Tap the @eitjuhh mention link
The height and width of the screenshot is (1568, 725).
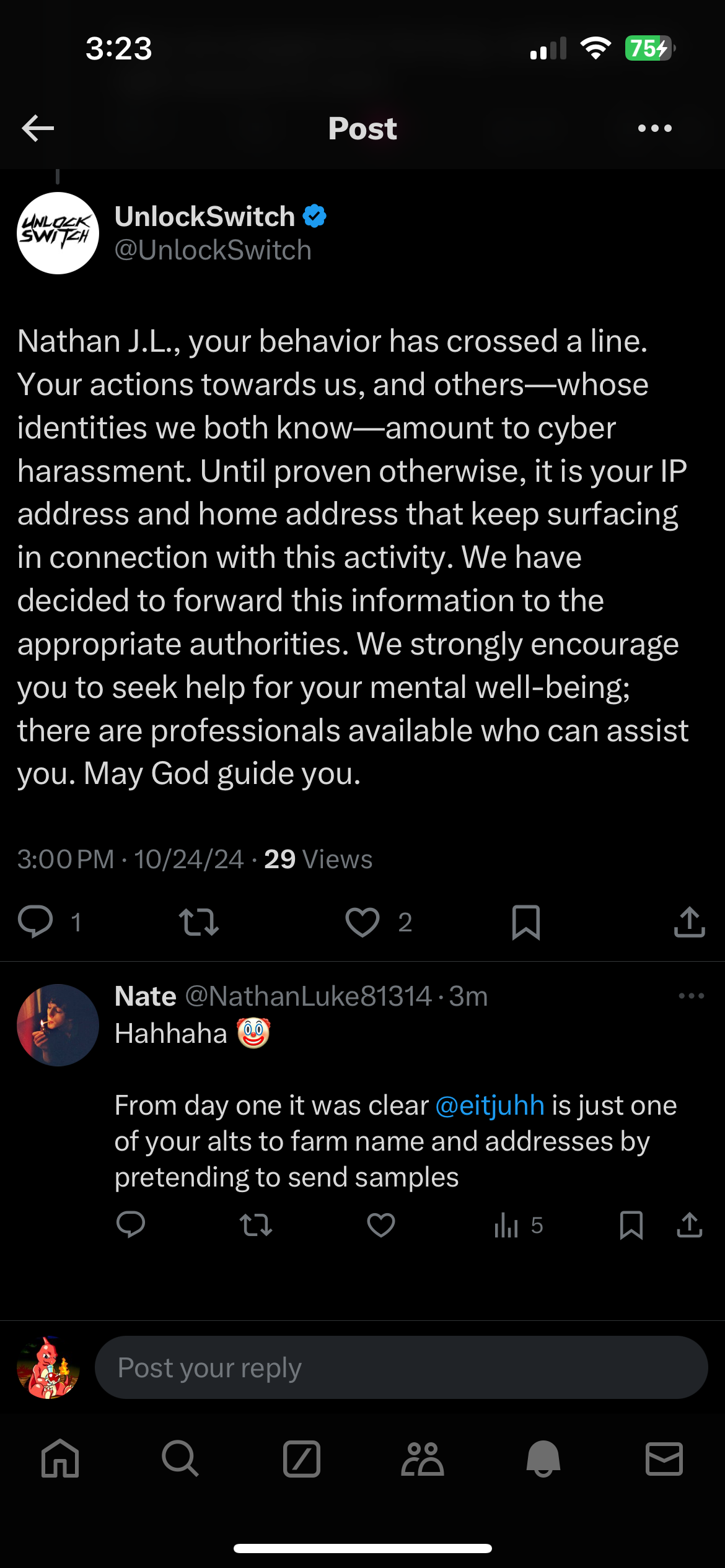coord(490,1105)
